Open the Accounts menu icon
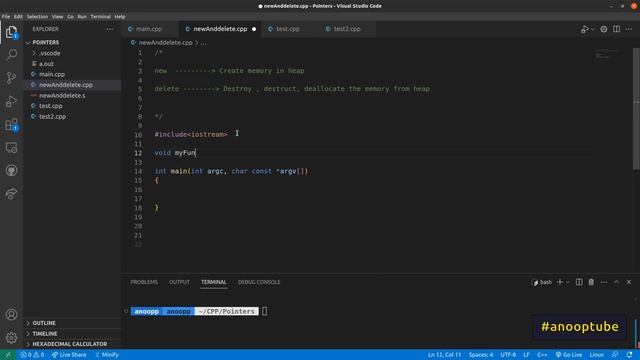 [x=11, y=315]
